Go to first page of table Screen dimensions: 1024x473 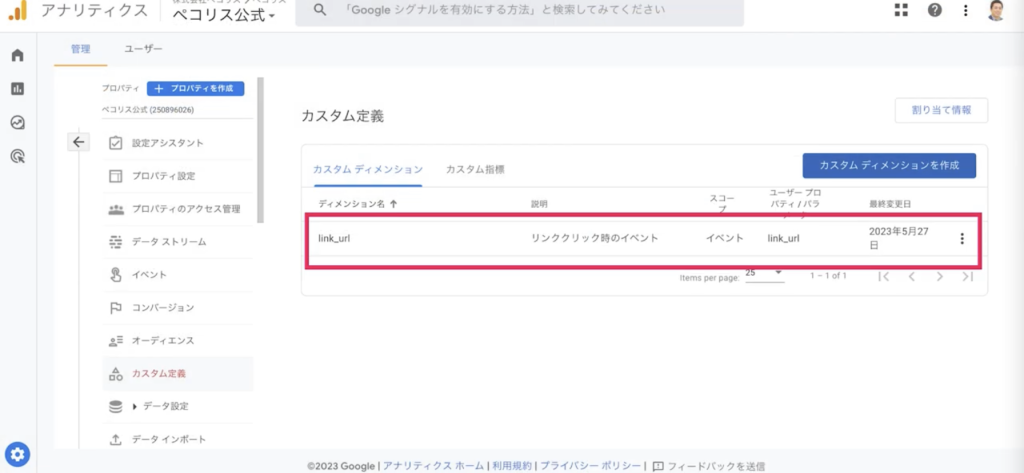pos(884,276)
